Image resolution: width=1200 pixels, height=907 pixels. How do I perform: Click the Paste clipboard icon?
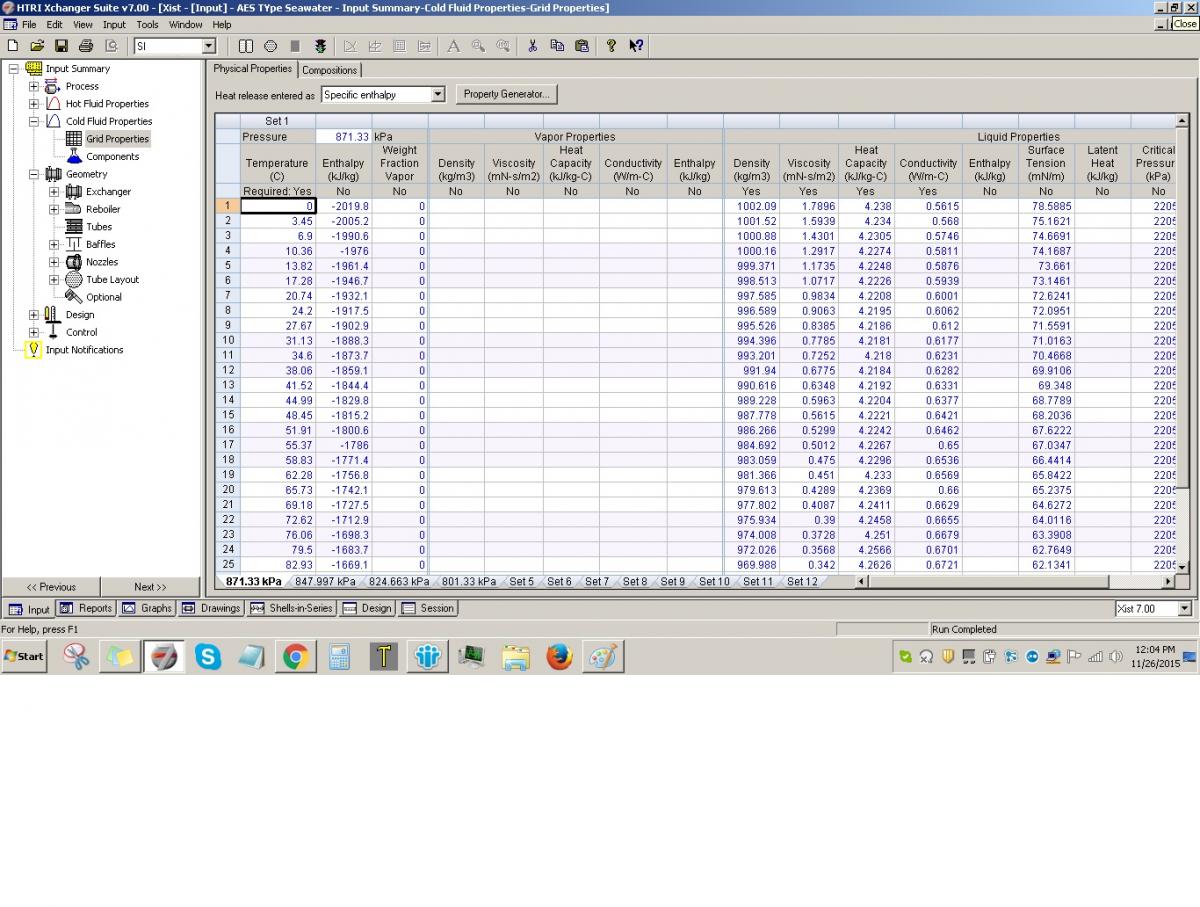point(582,46)
